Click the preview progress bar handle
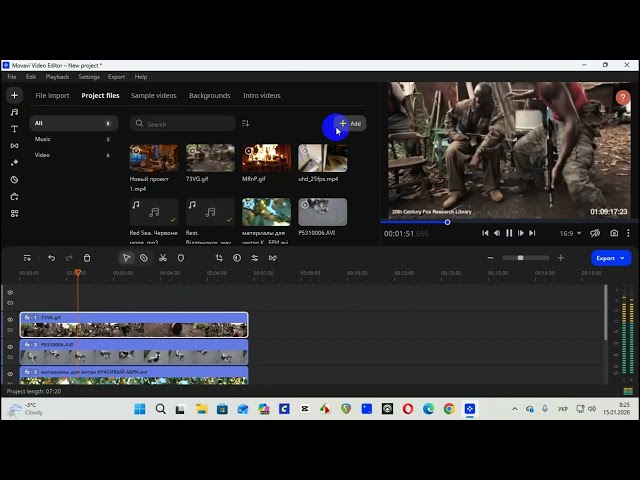 coord(447,222)
